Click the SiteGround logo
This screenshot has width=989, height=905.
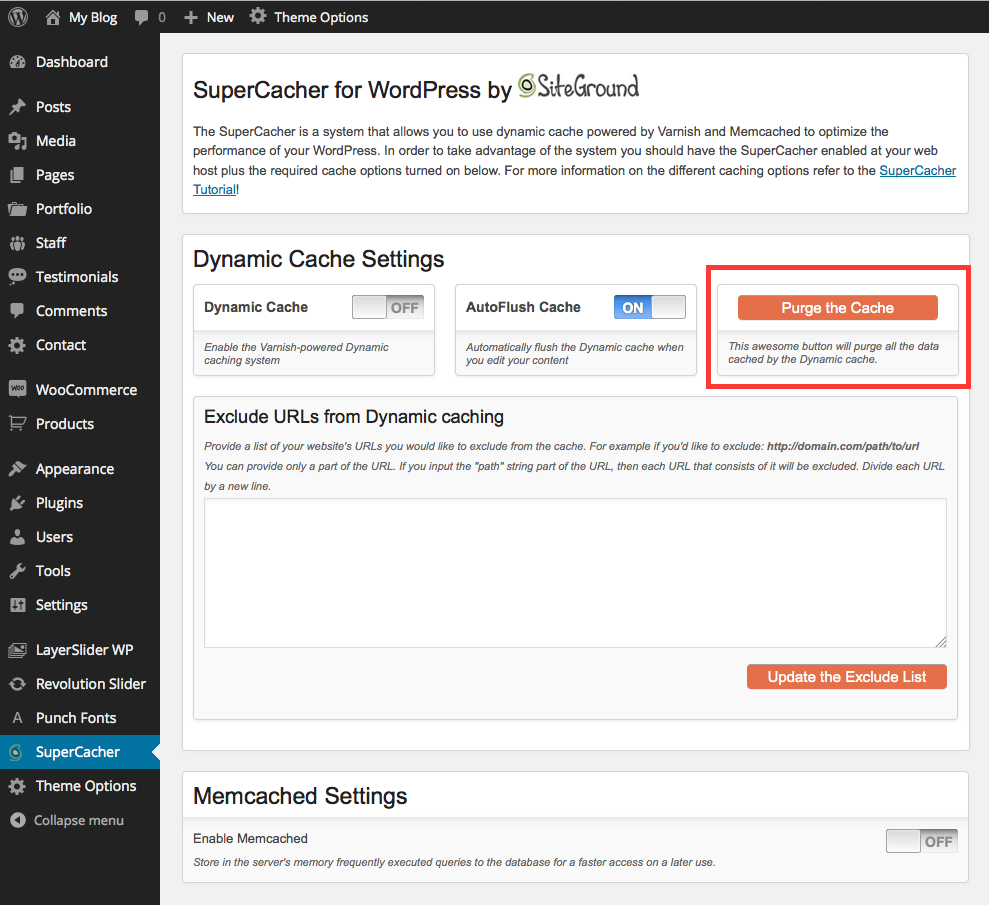pyautogui.click(x=578, y=86)
